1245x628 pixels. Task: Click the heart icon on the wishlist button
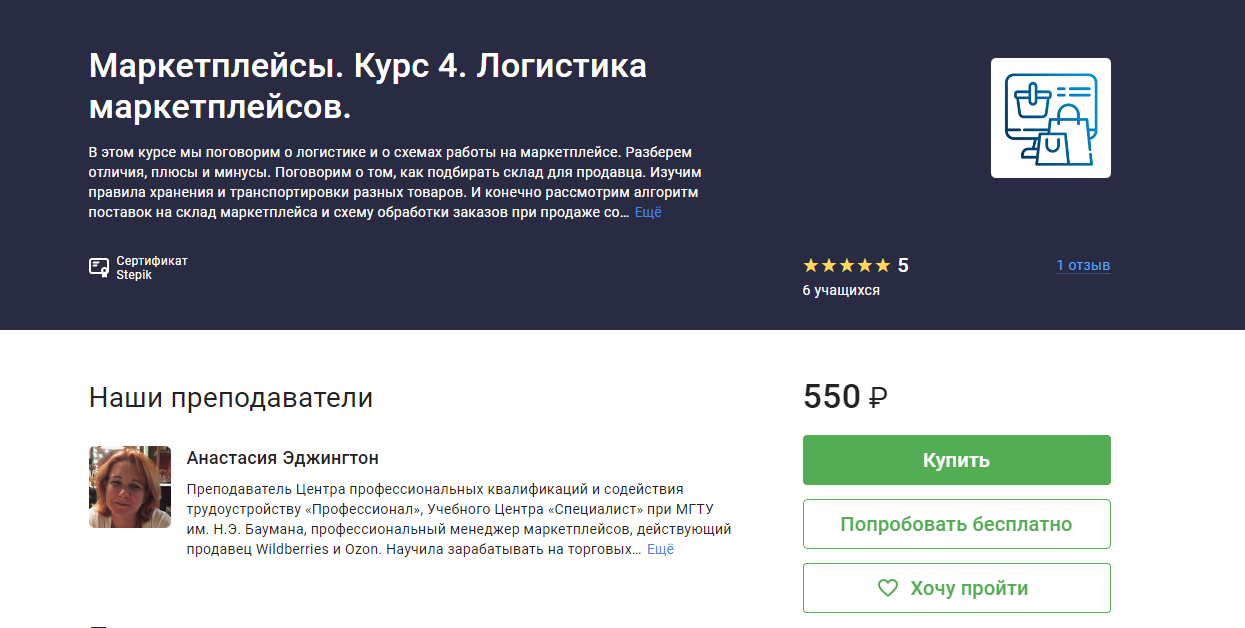(887, 588)
